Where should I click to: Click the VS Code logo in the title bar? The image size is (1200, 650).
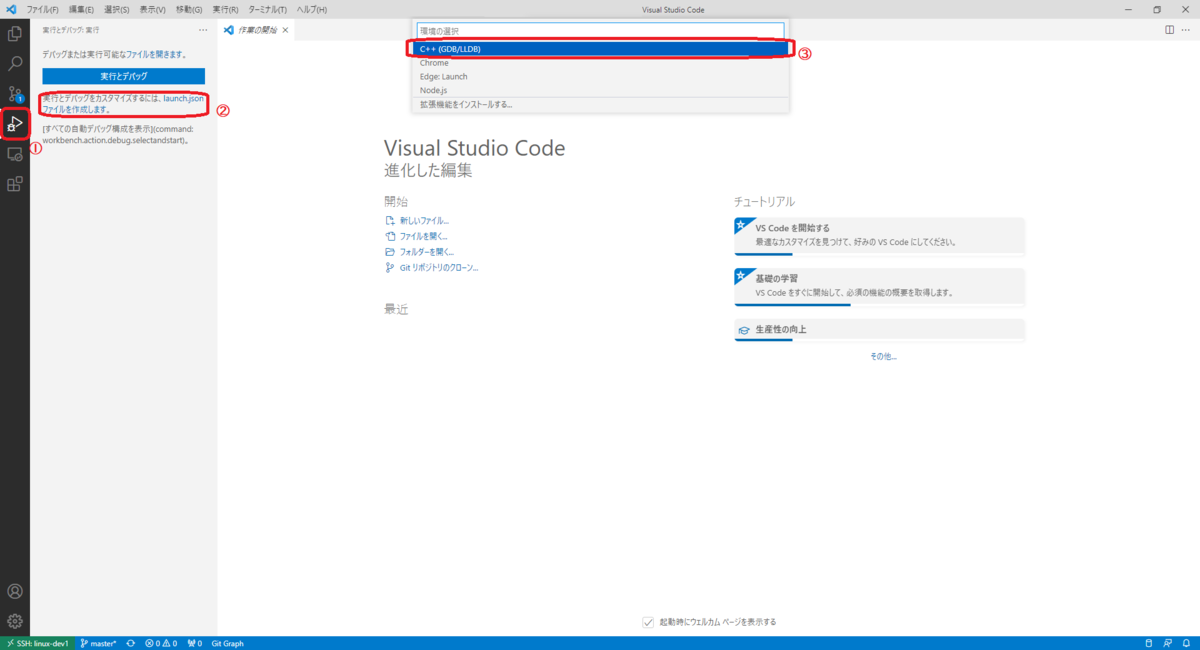click(x=11, y=9)
